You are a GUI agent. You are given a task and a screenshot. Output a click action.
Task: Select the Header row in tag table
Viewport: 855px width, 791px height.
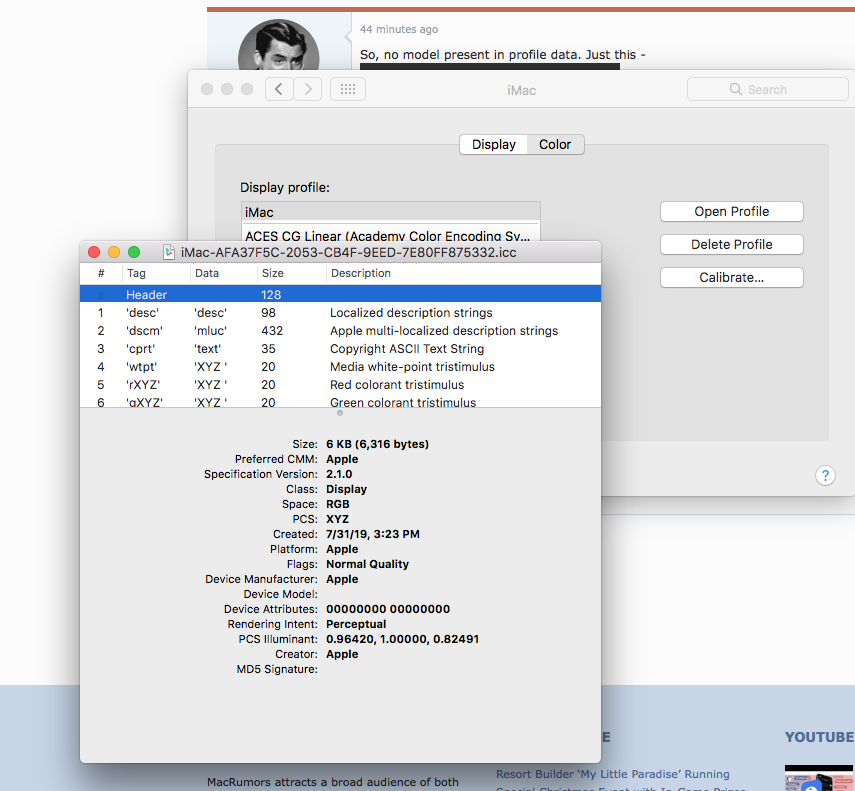(x=340, y=294)
